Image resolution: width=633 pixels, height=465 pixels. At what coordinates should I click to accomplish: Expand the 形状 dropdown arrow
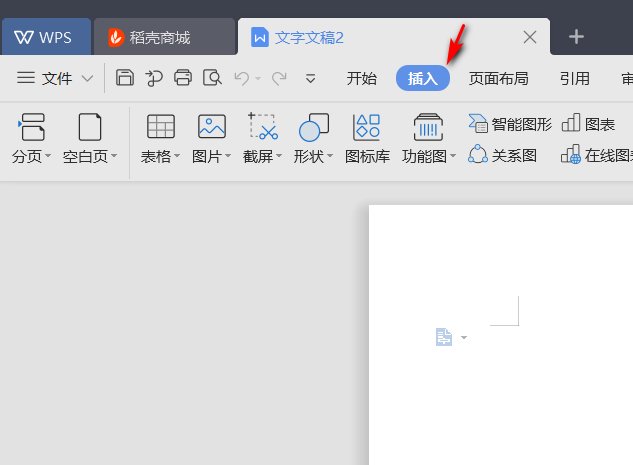point(330,155)
